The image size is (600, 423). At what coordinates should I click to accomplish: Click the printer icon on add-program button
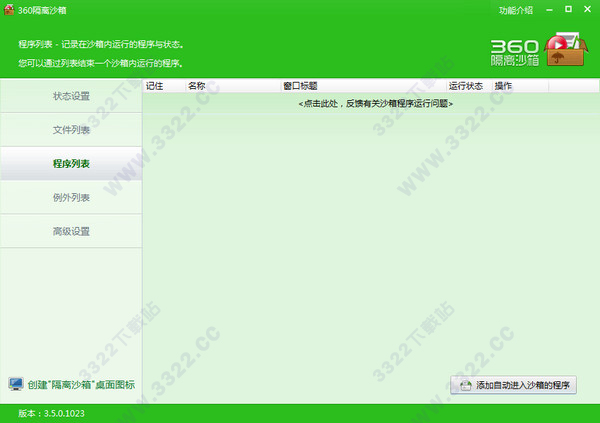[465, 385]
